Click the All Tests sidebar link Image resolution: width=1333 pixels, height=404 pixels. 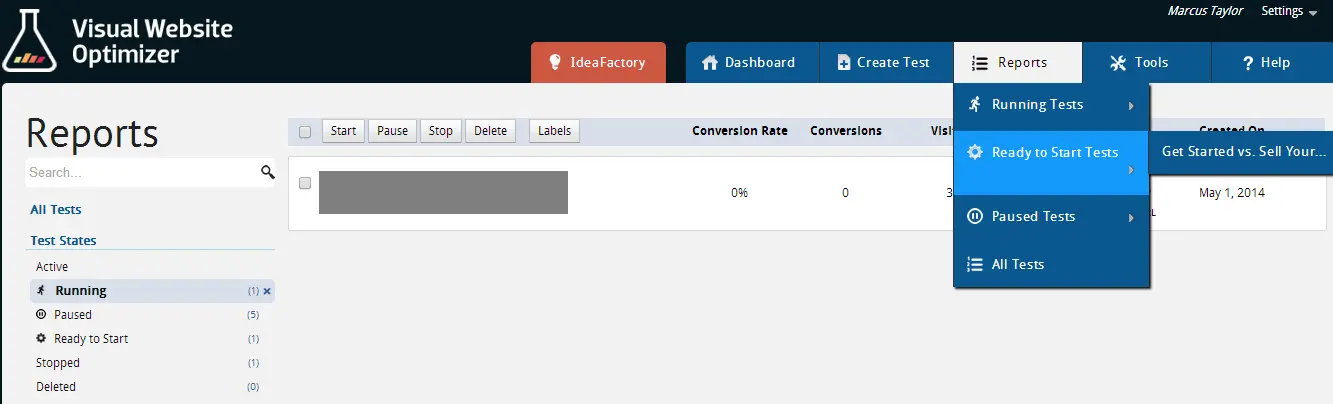pyautogui.click(x=56, y=210)
